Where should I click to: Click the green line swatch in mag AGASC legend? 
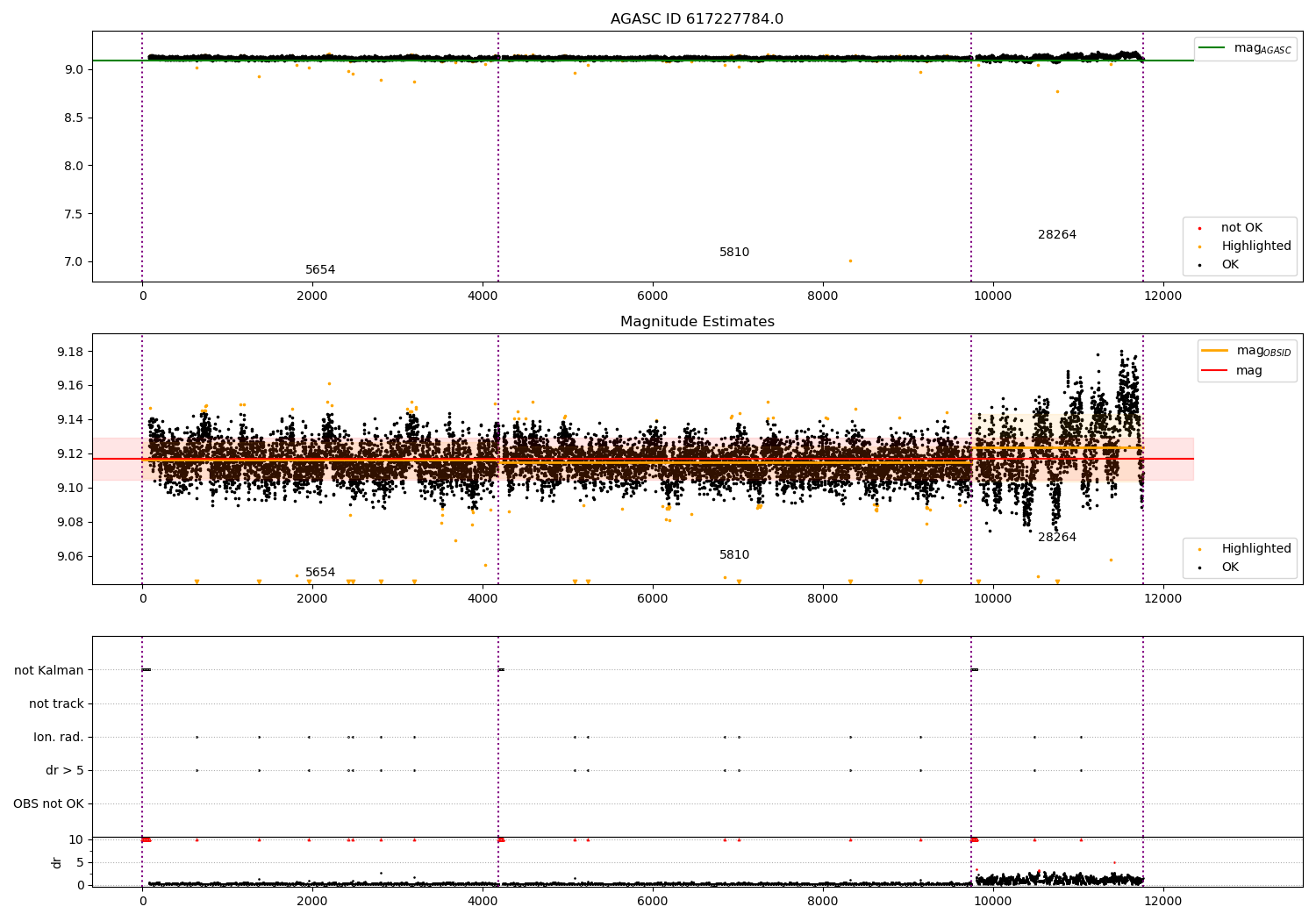click(x=1212, y=47)
